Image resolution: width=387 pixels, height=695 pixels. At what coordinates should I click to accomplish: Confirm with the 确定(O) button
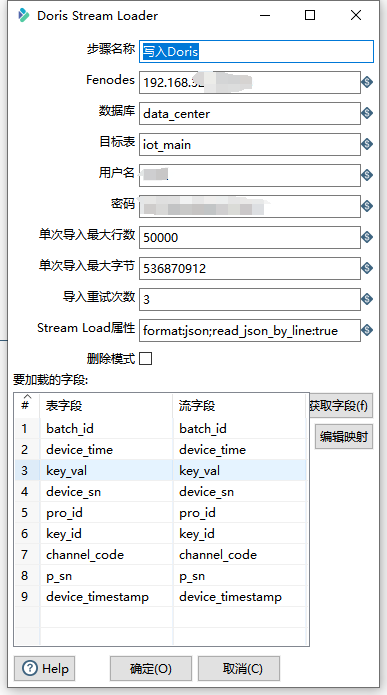point(151,668)
